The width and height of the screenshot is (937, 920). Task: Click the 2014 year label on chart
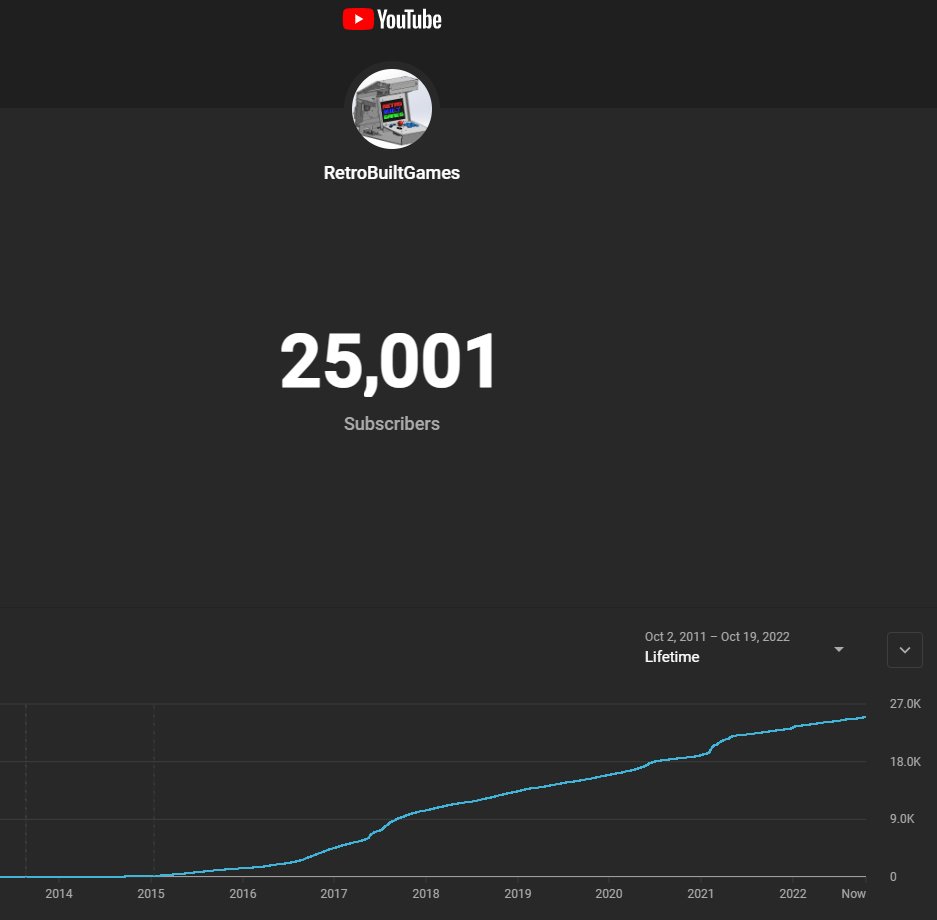(59, 894)
